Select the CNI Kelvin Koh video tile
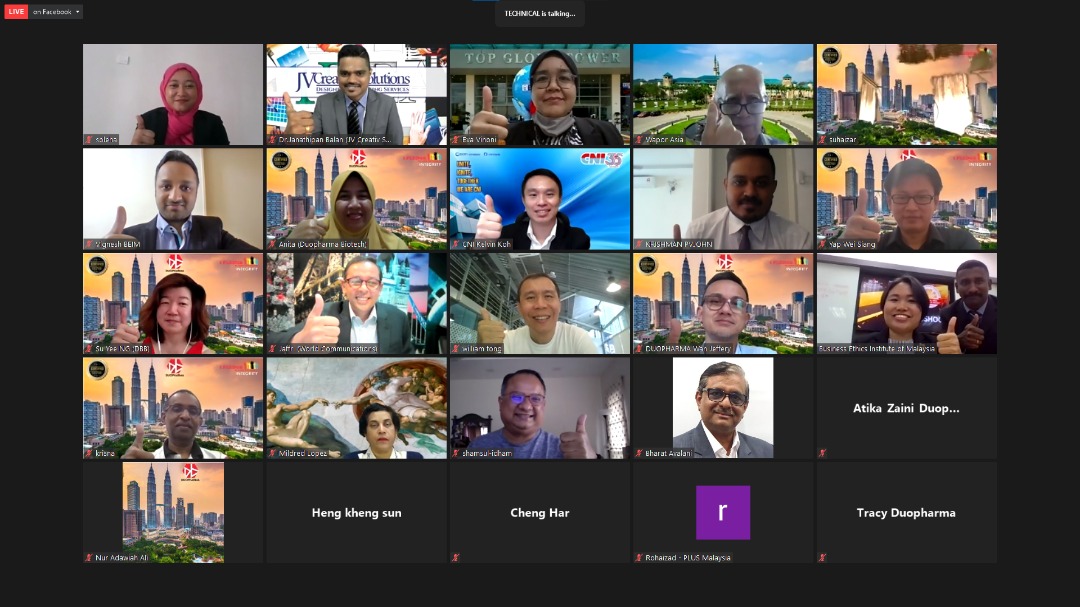1080x607 pixels. coord(540,198)
